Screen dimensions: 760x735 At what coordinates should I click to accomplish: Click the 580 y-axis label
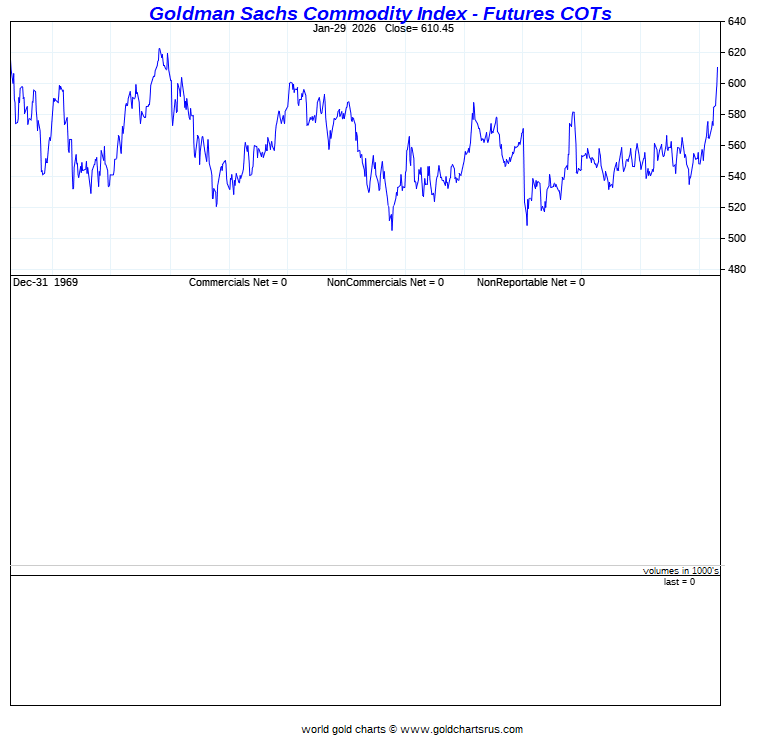pyautogui.click(x=737, y=114)
